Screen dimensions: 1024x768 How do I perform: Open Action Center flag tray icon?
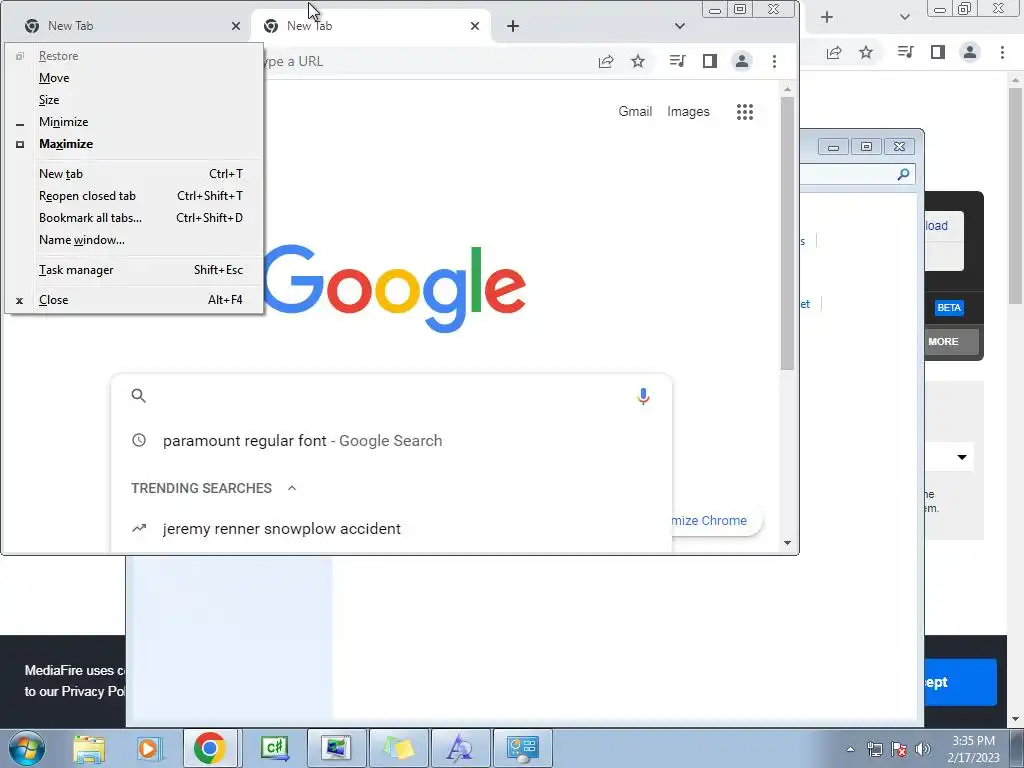point(899,749)
